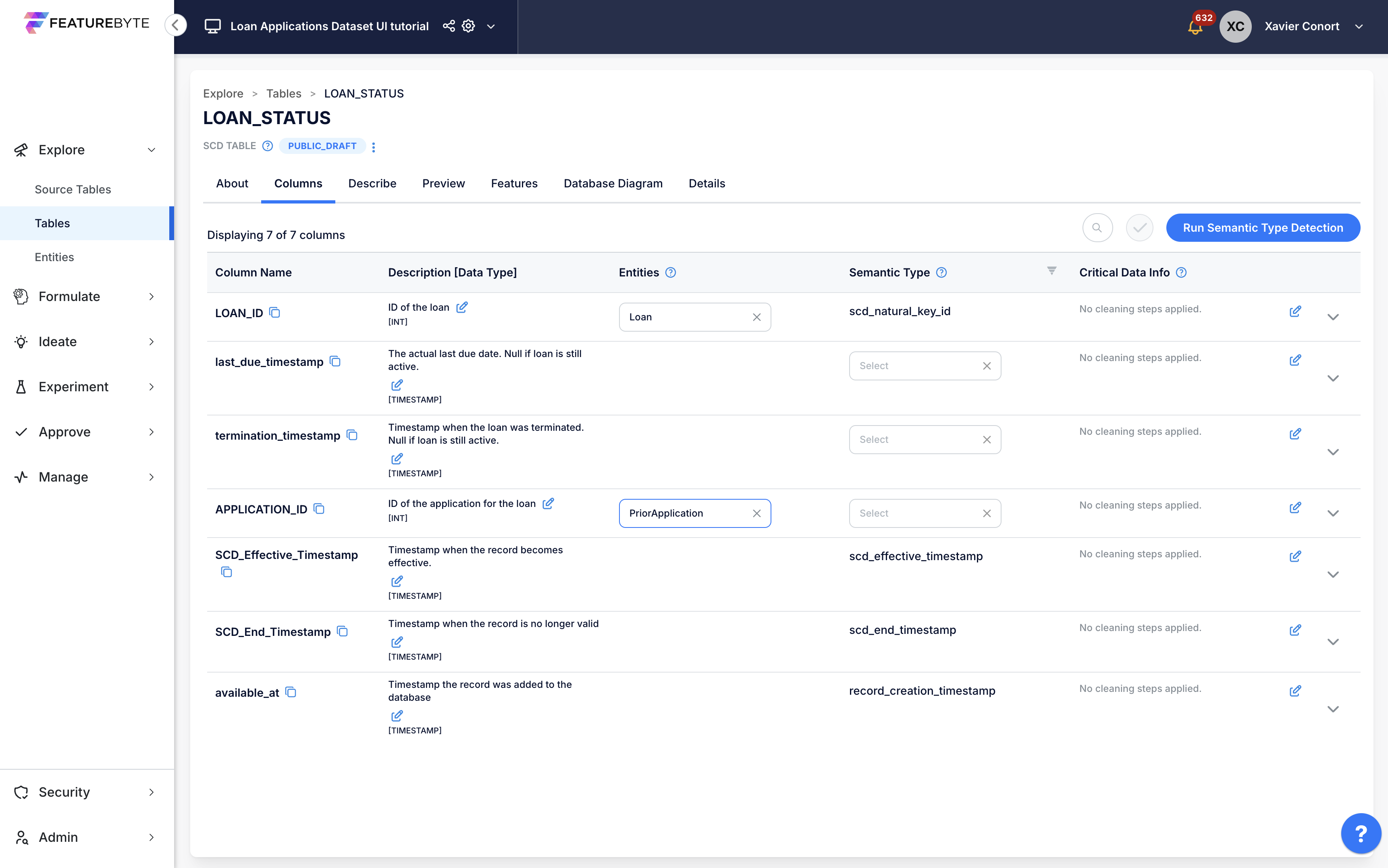Screen dimensions: 1388x868
Task: Clear the PriorApplication entity selection
Action: (x=756, y=513)
